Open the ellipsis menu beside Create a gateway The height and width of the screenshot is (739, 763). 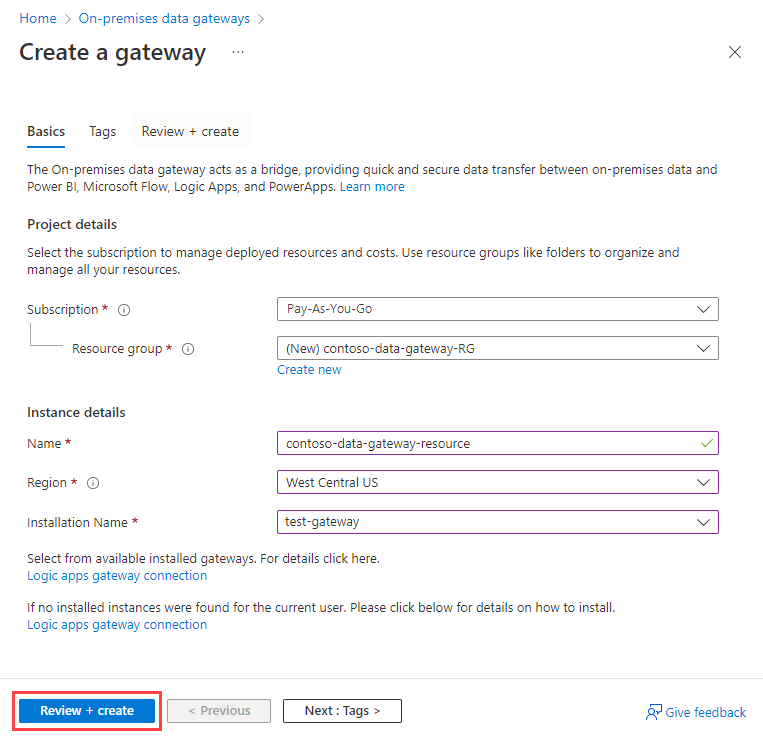coord(238,52)
